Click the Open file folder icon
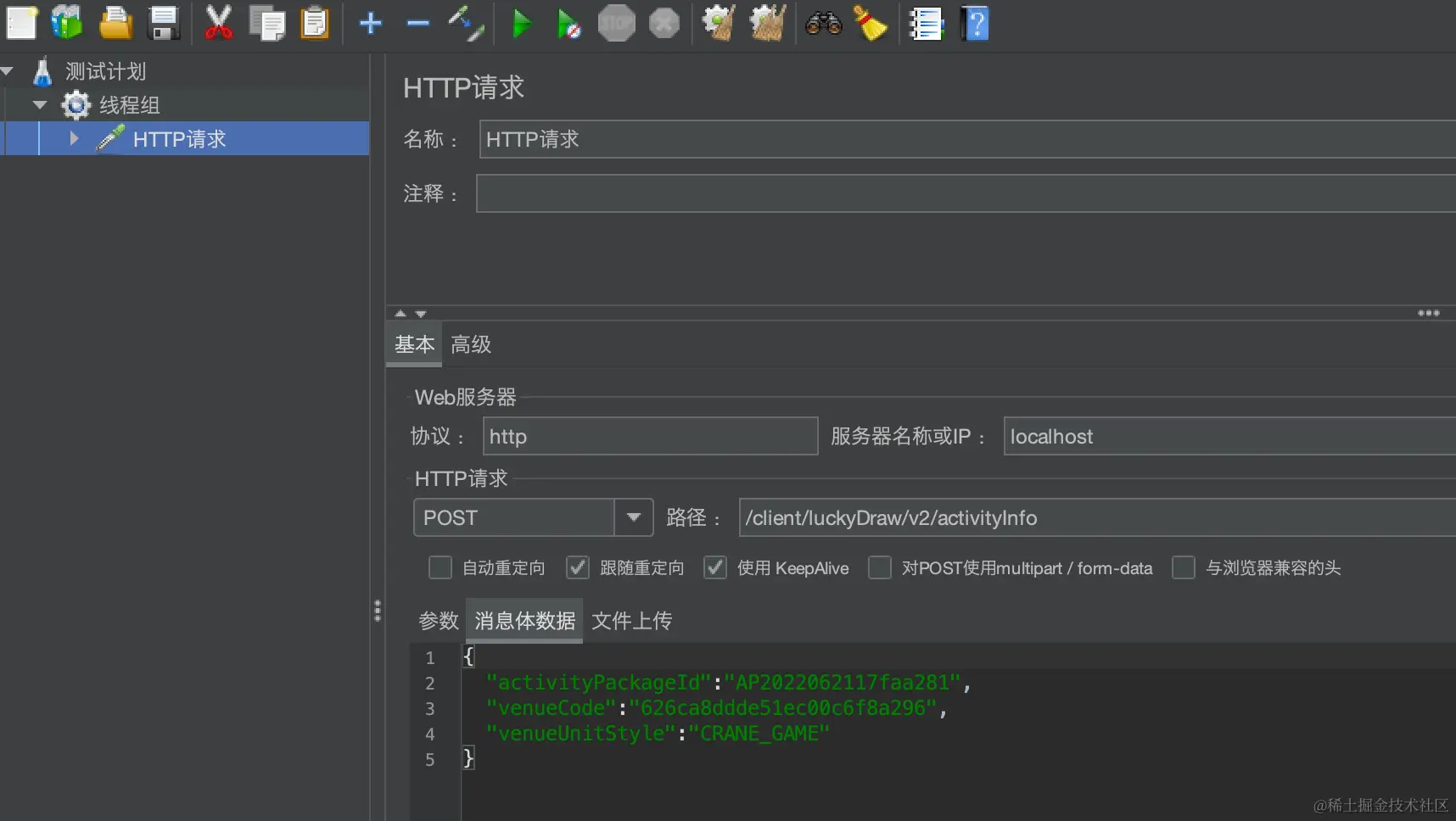Image resolution: width=1456 pixels, height=821 pixels. point(115,23)
